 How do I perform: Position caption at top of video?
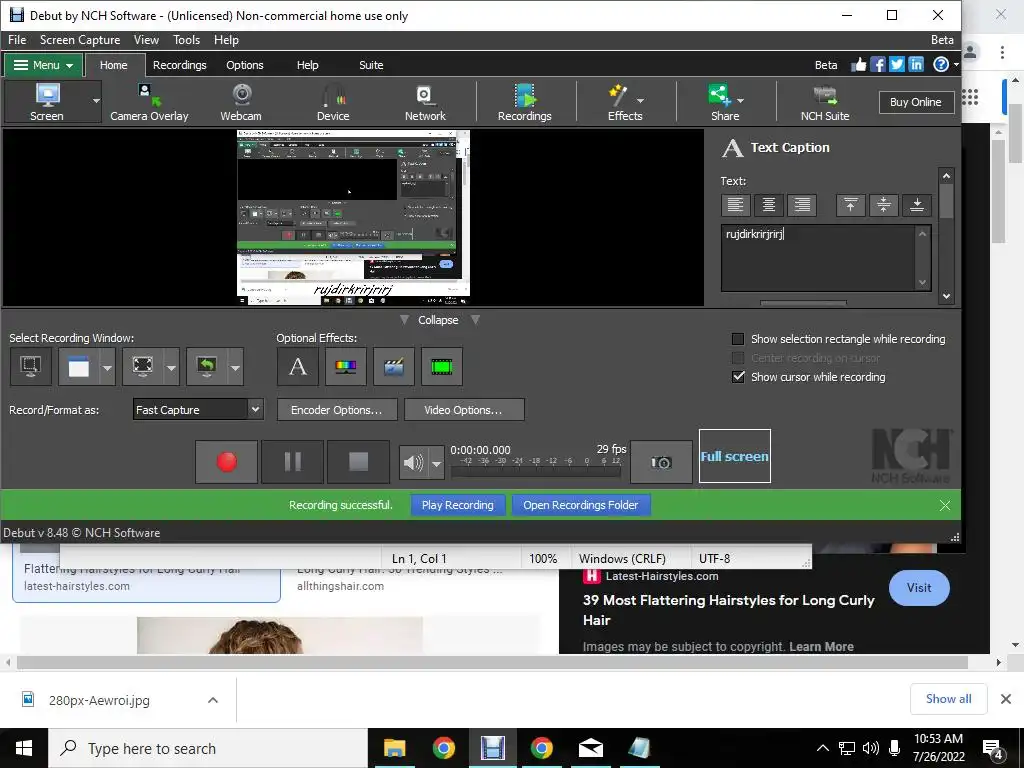(850, 205)
